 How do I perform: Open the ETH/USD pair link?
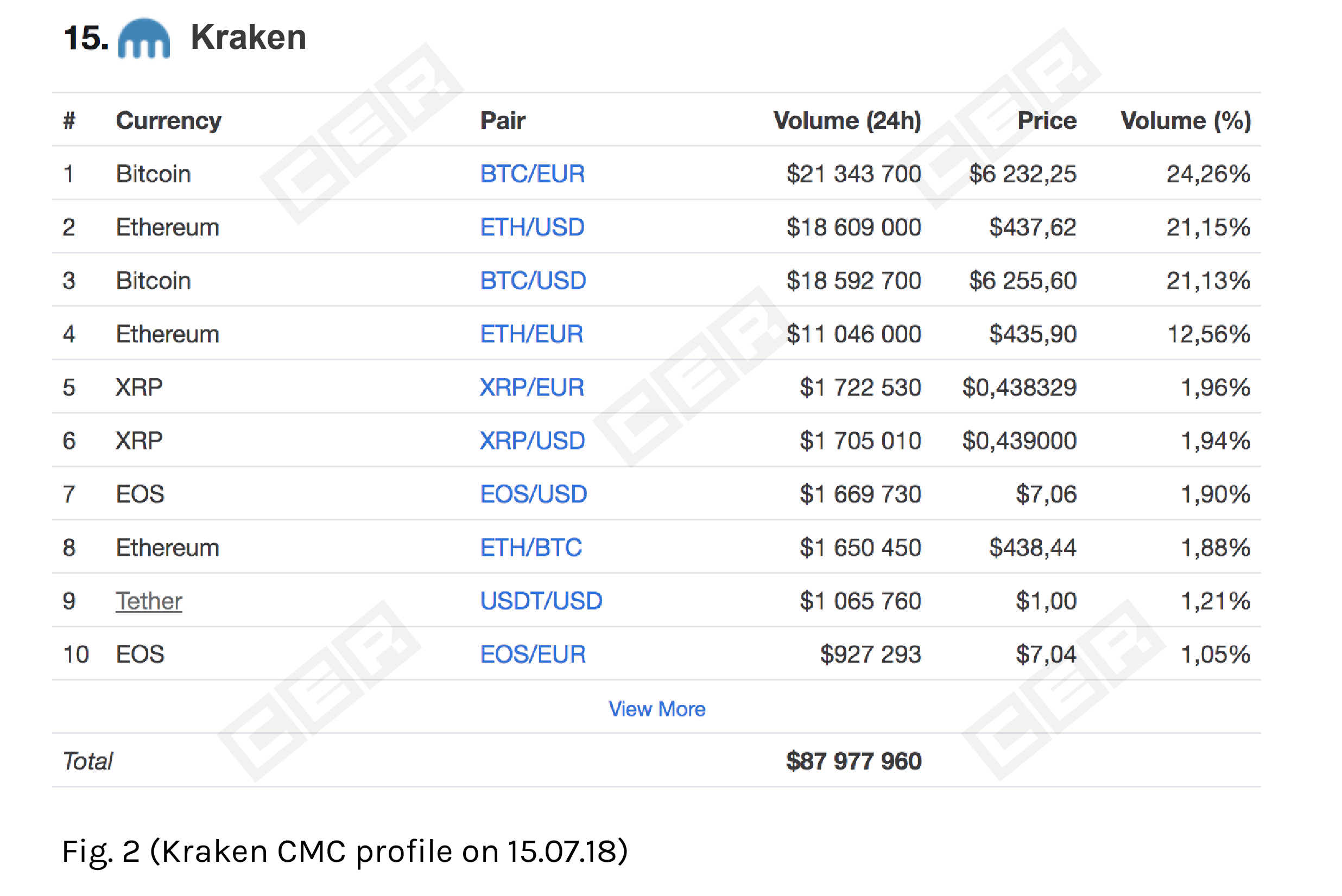tap(532, 227)
